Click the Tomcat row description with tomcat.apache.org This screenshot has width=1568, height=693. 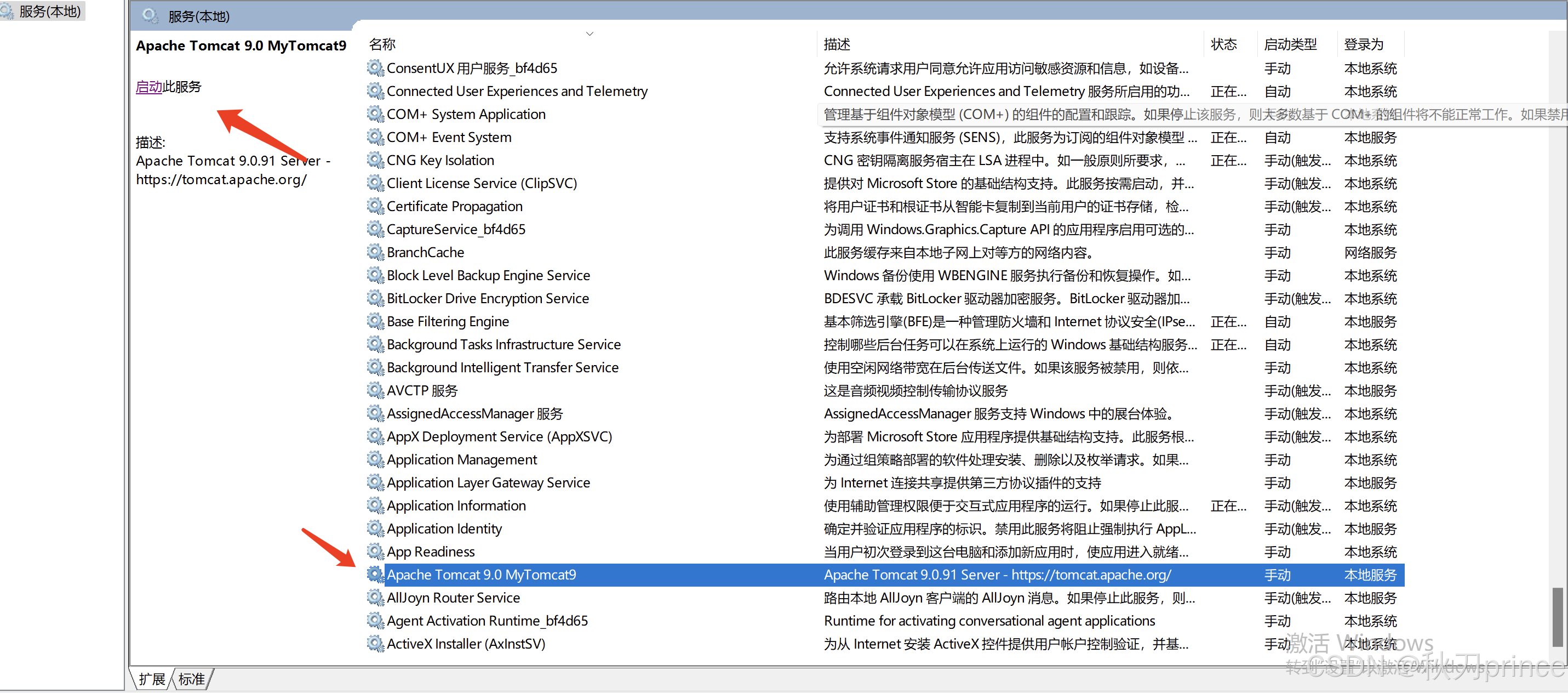[997, 574]
